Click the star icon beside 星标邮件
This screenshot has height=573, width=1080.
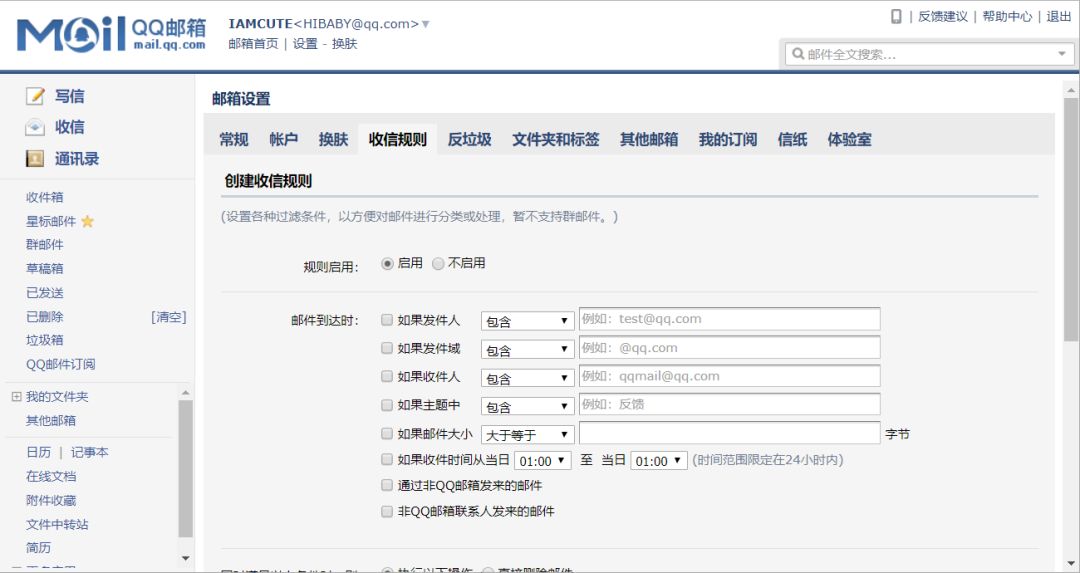pyautogui.click(x=87, y=221)
